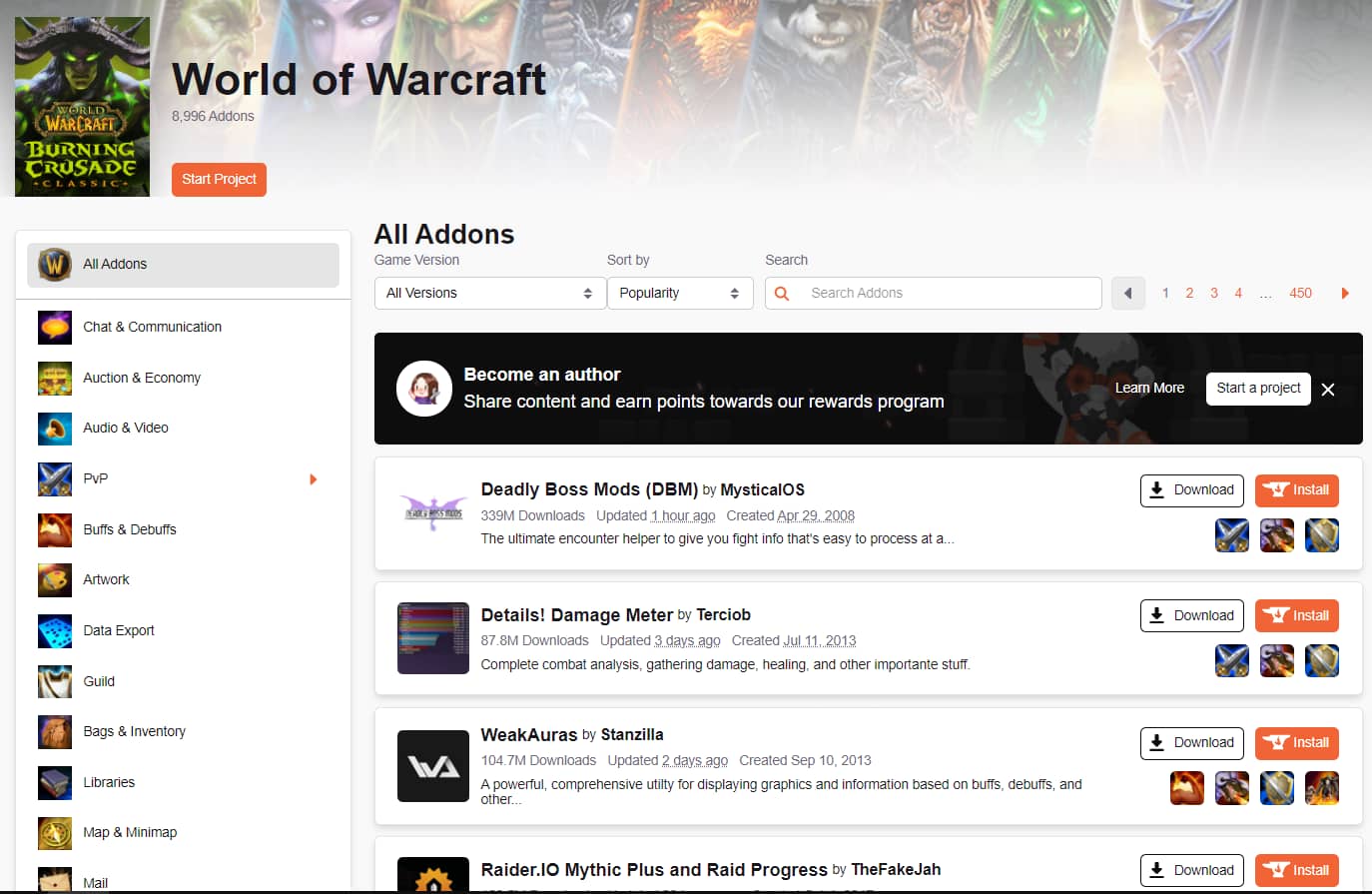Click the Chat & Communication category icon
Screen dimensions: 1372x894
click(55, 327)
